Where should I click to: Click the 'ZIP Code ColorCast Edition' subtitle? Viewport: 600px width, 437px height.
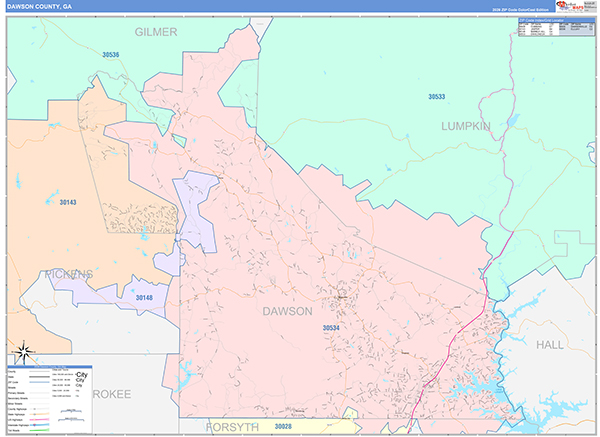click(x=520, y=10)
